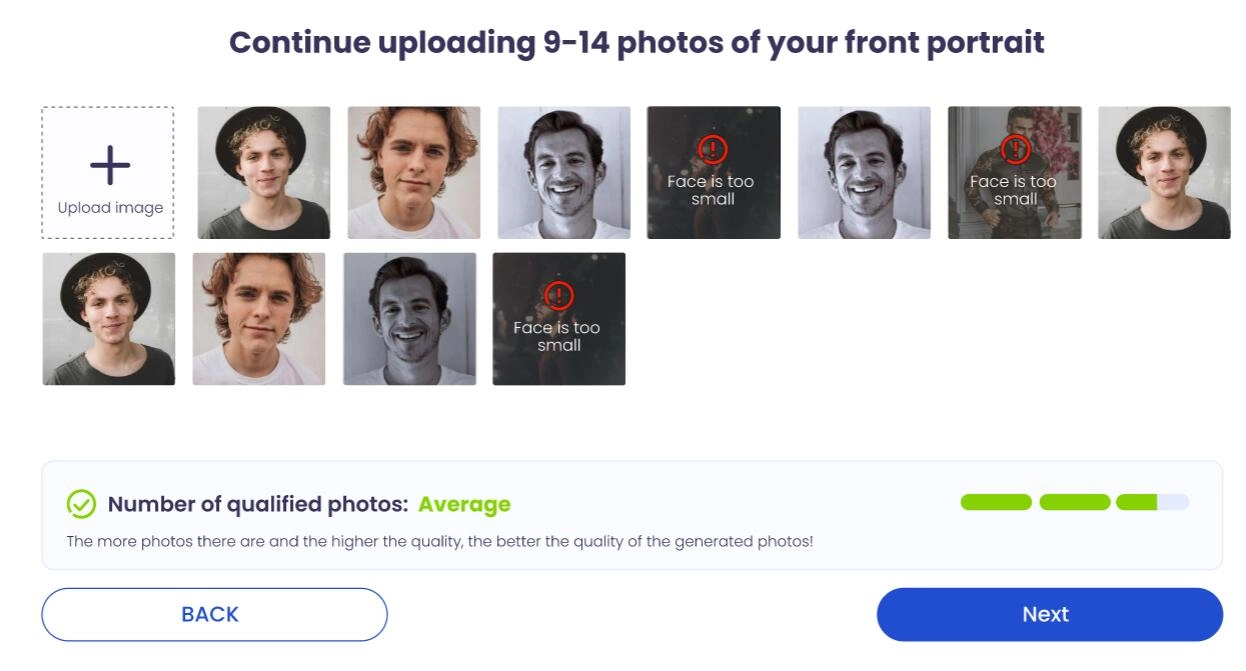Click the partially filled last quality segment
The width and height of the screenshot is (1246, 671).
coord(1152,502)
